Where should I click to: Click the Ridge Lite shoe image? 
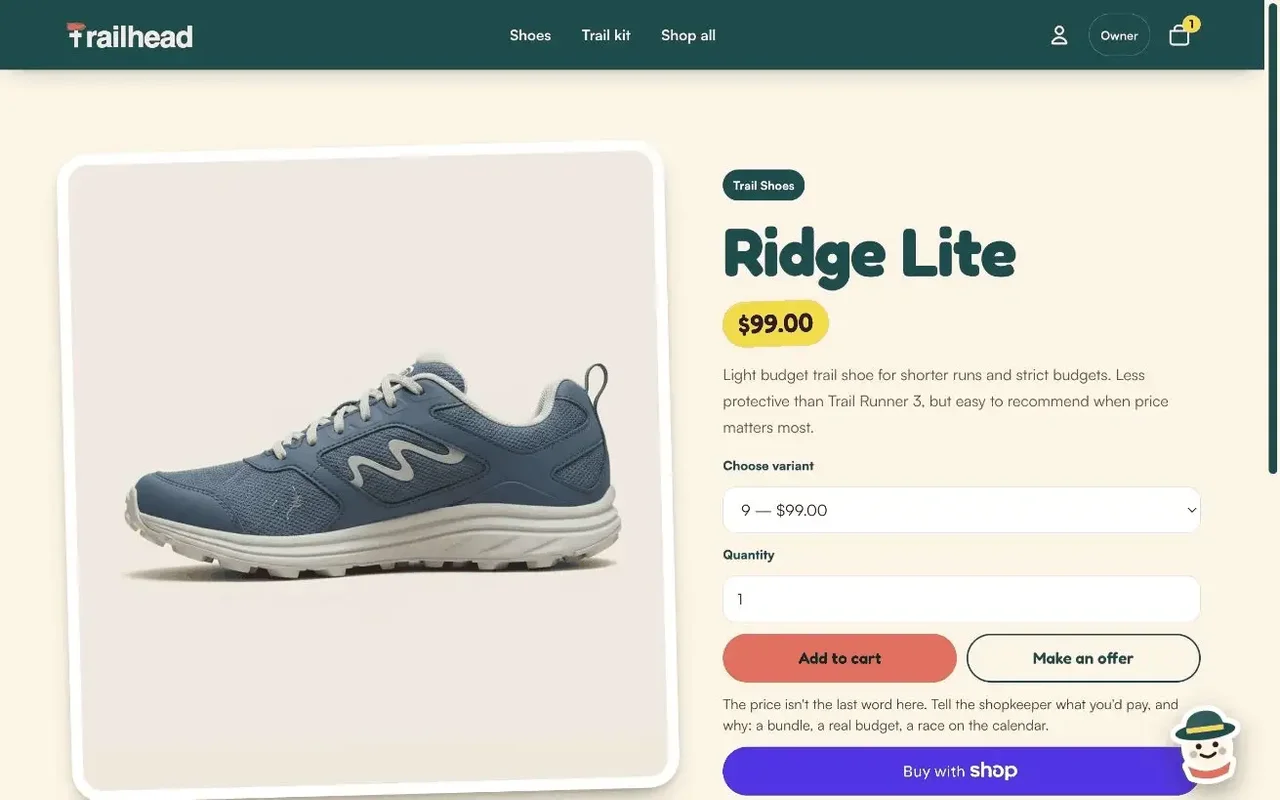click(x=368, y=470)
